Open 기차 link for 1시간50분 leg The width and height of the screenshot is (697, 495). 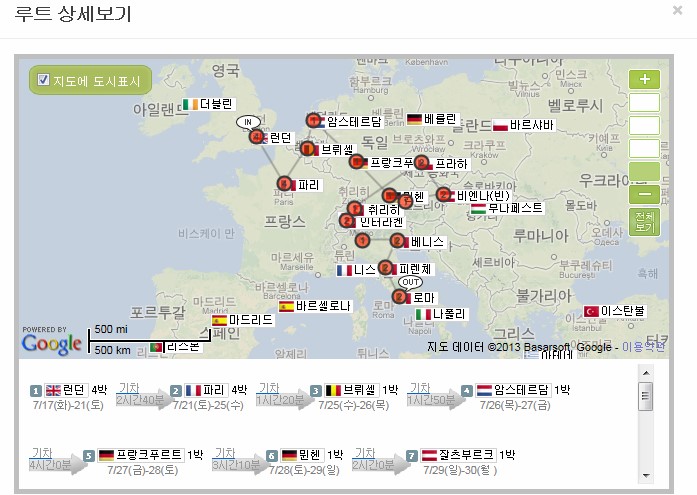[420, 388]
